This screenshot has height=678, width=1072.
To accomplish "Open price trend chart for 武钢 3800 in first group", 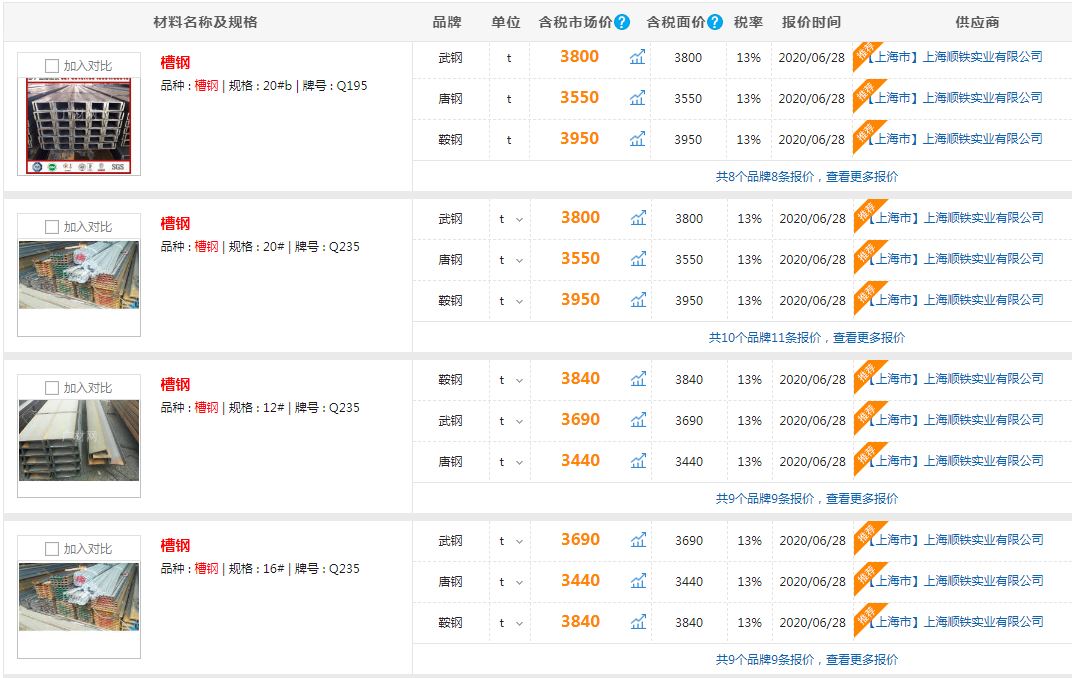I will [637, 57].
